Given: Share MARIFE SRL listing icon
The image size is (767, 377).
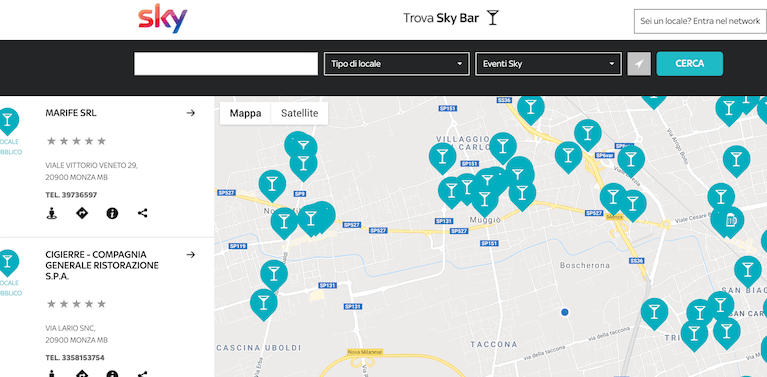Looking at the screenshot, I should pos(142,213).
